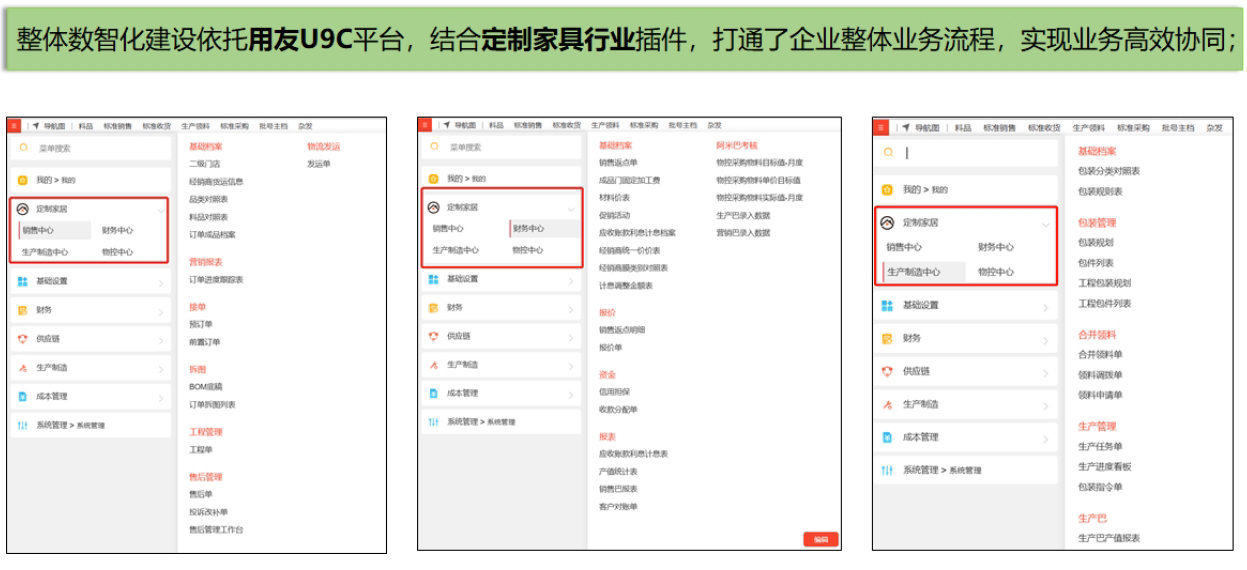Select 物控中心 in the left screenshot
Image resolution: width=1247 pixels, height=570 pixels.
[x=117, y=252]
